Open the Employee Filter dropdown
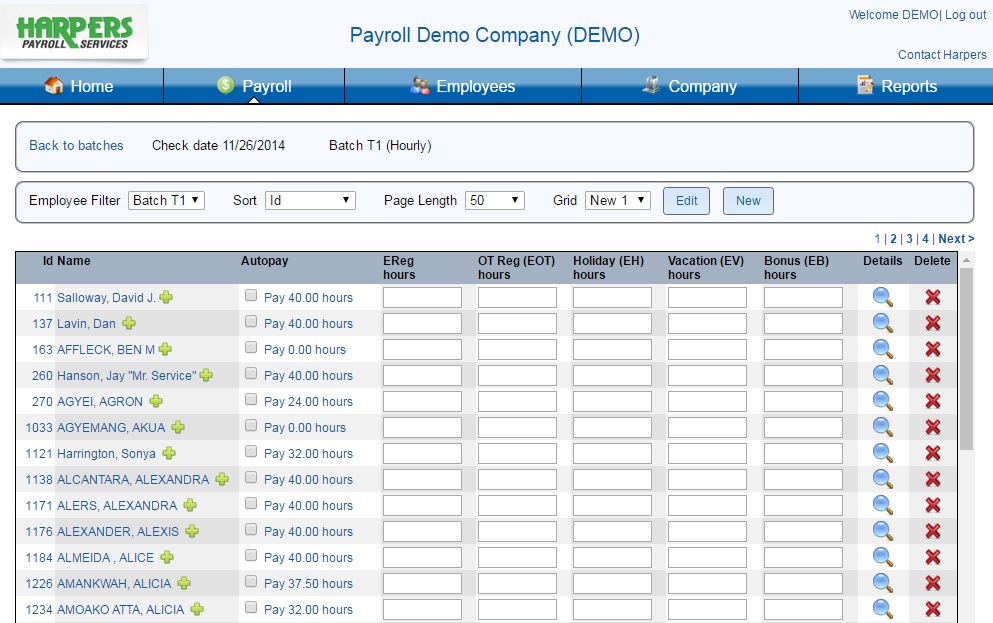 pyautogui.click(x=166, y=200)
